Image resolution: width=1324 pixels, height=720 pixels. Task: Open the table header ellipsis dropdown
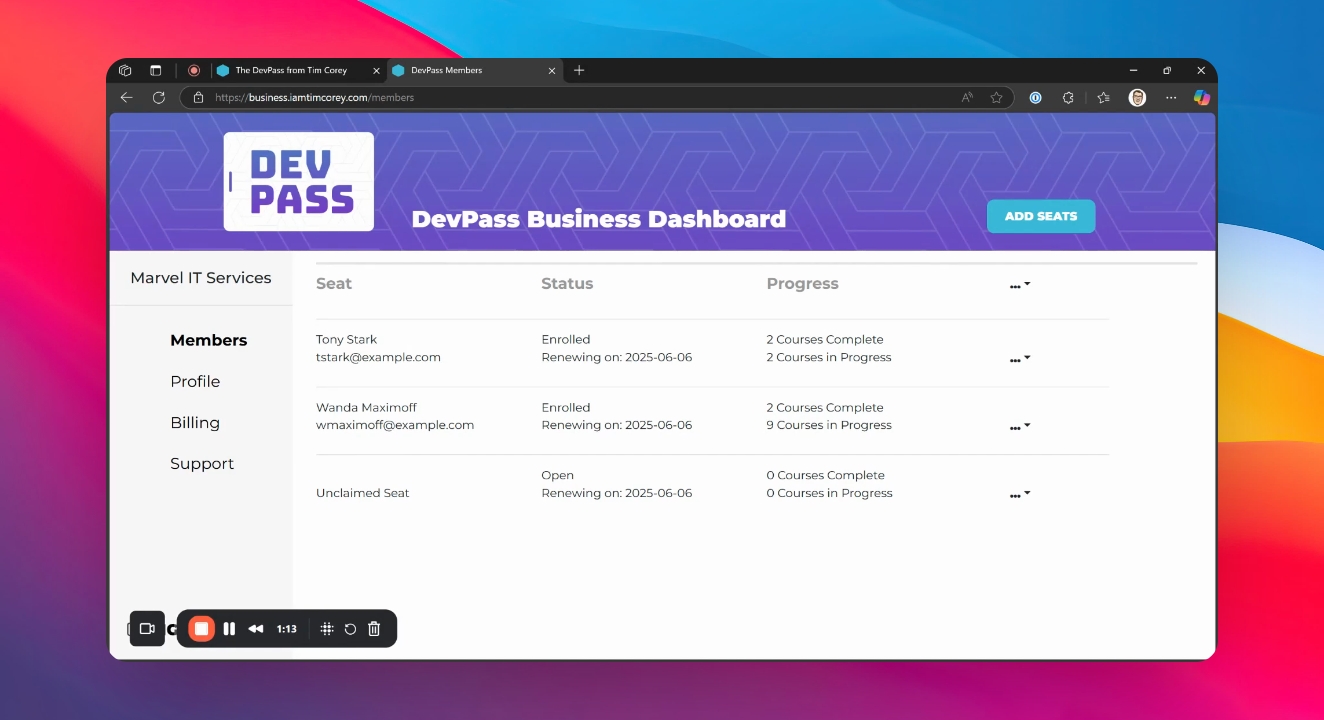click(x=1020, y=285)
